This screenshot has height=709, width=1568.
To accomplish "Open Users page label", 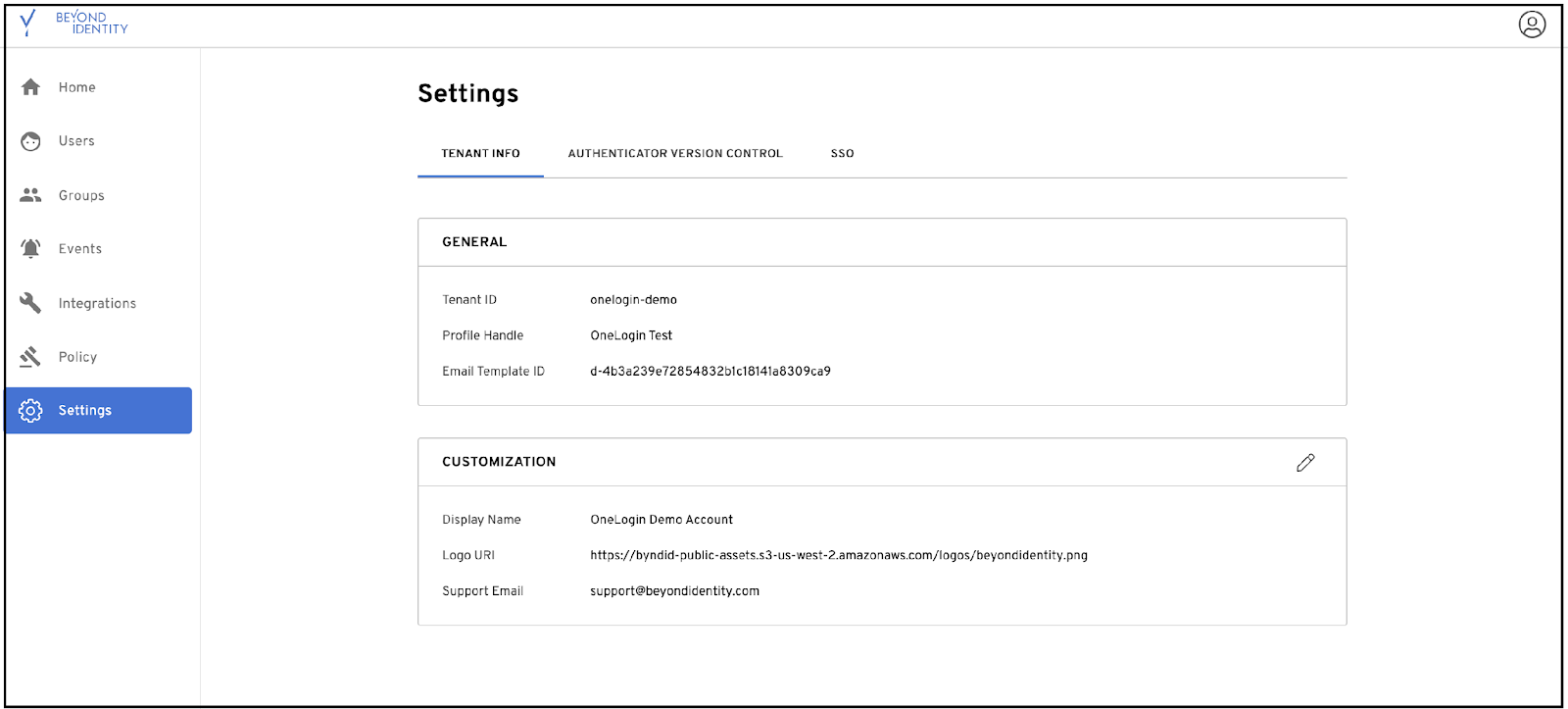I will (76, 141).
